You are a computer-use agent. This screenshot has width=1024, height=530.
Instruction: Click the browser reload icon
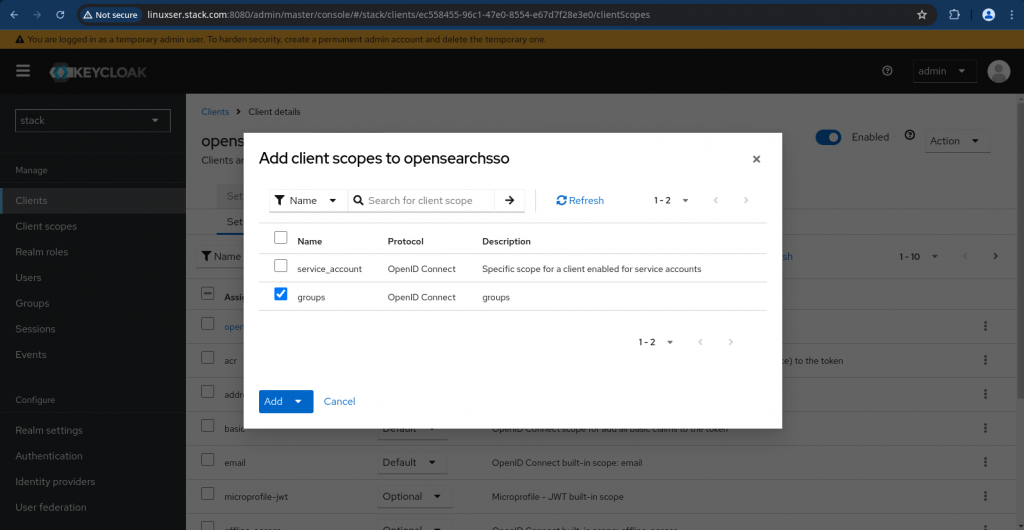[x=60, y=15]
